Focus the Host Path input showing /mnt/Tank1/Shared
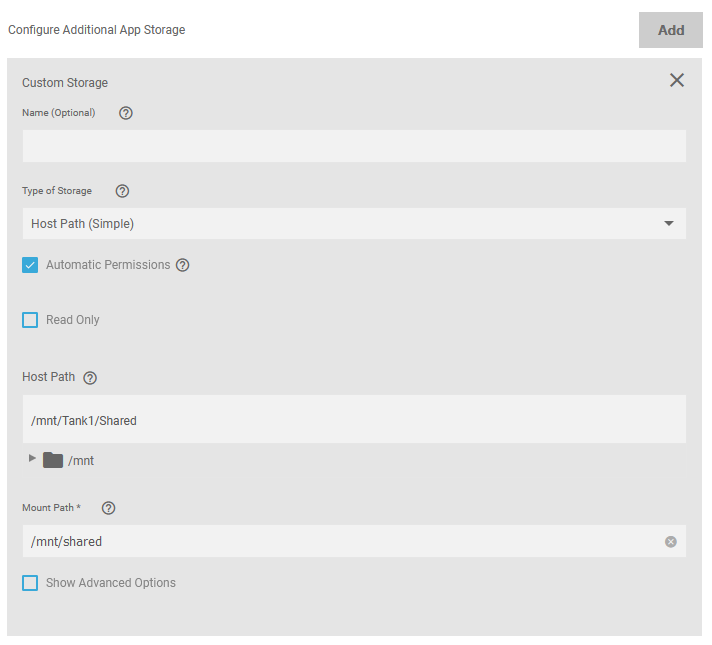 pyautogui.click(x=354, y=420)
